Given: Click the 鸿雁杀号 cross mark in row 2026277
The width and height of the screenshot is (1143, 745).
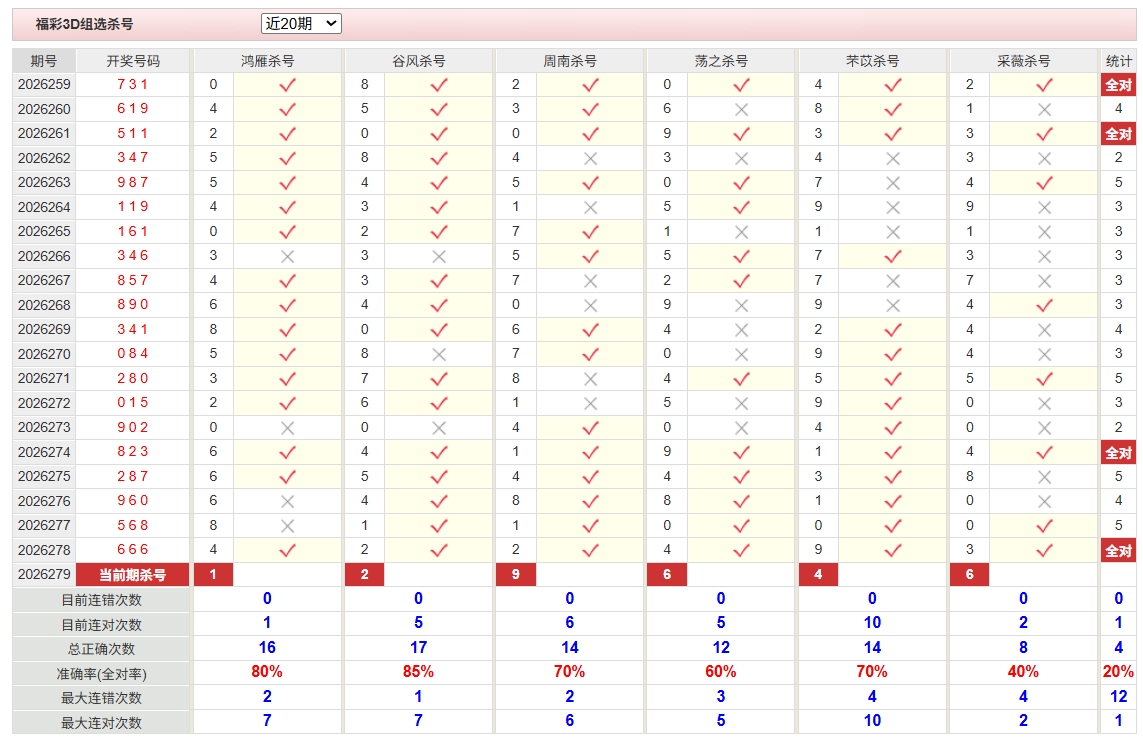Looking at the screenshot, I should [x=287, y=526].
